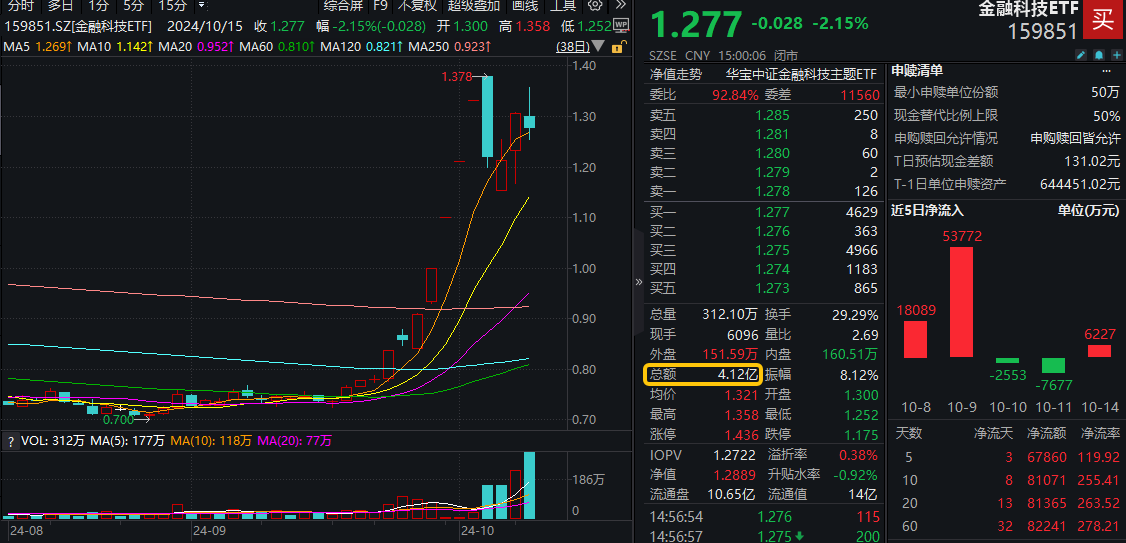Click the 10-9 net inflow bar 53772
This screenshot has height=543, width=1126.
(x=962, y=302)
